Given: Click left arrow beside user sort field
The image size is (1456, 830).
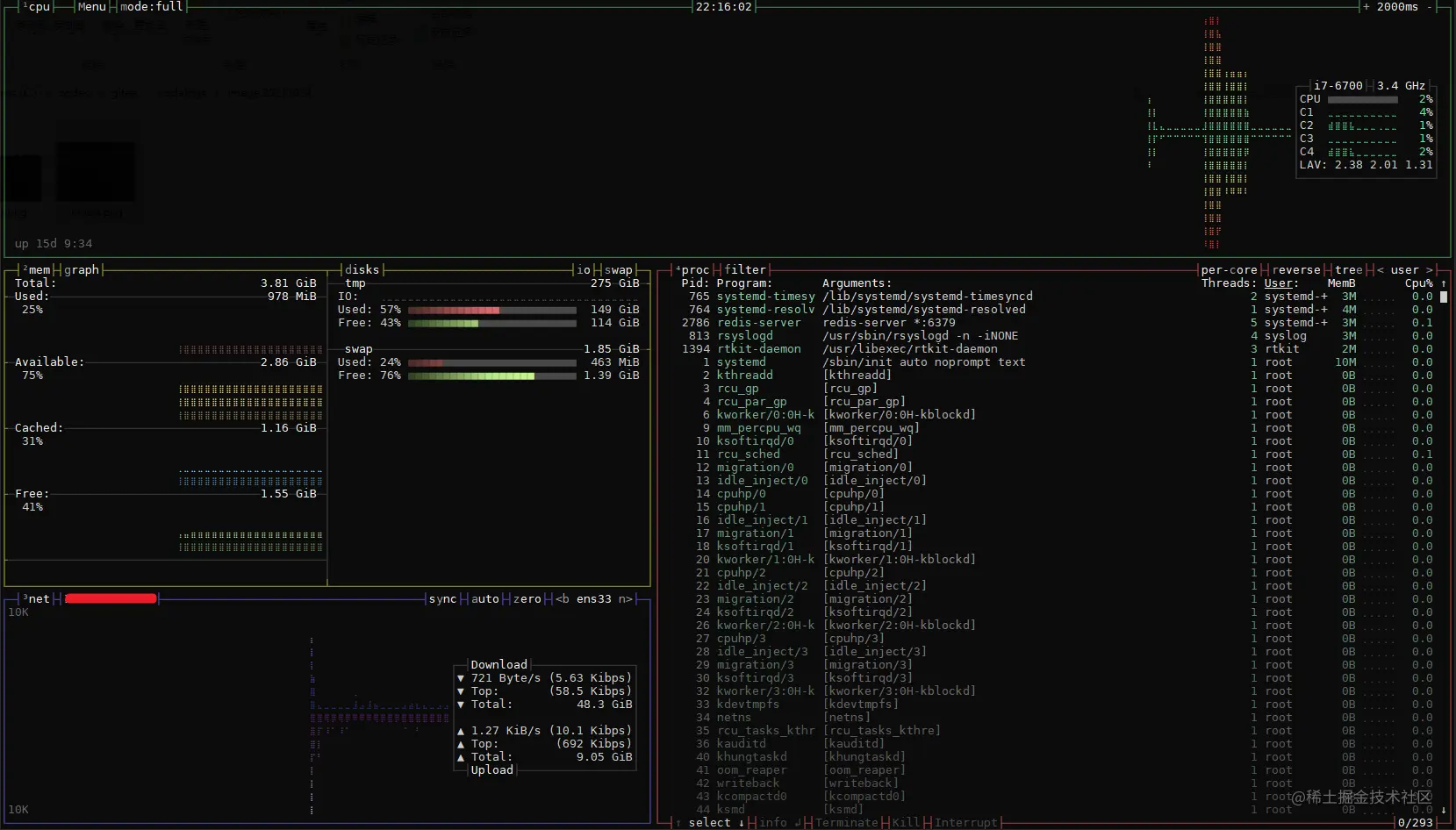Looking at the screenshot, I should click(1381, 269).
